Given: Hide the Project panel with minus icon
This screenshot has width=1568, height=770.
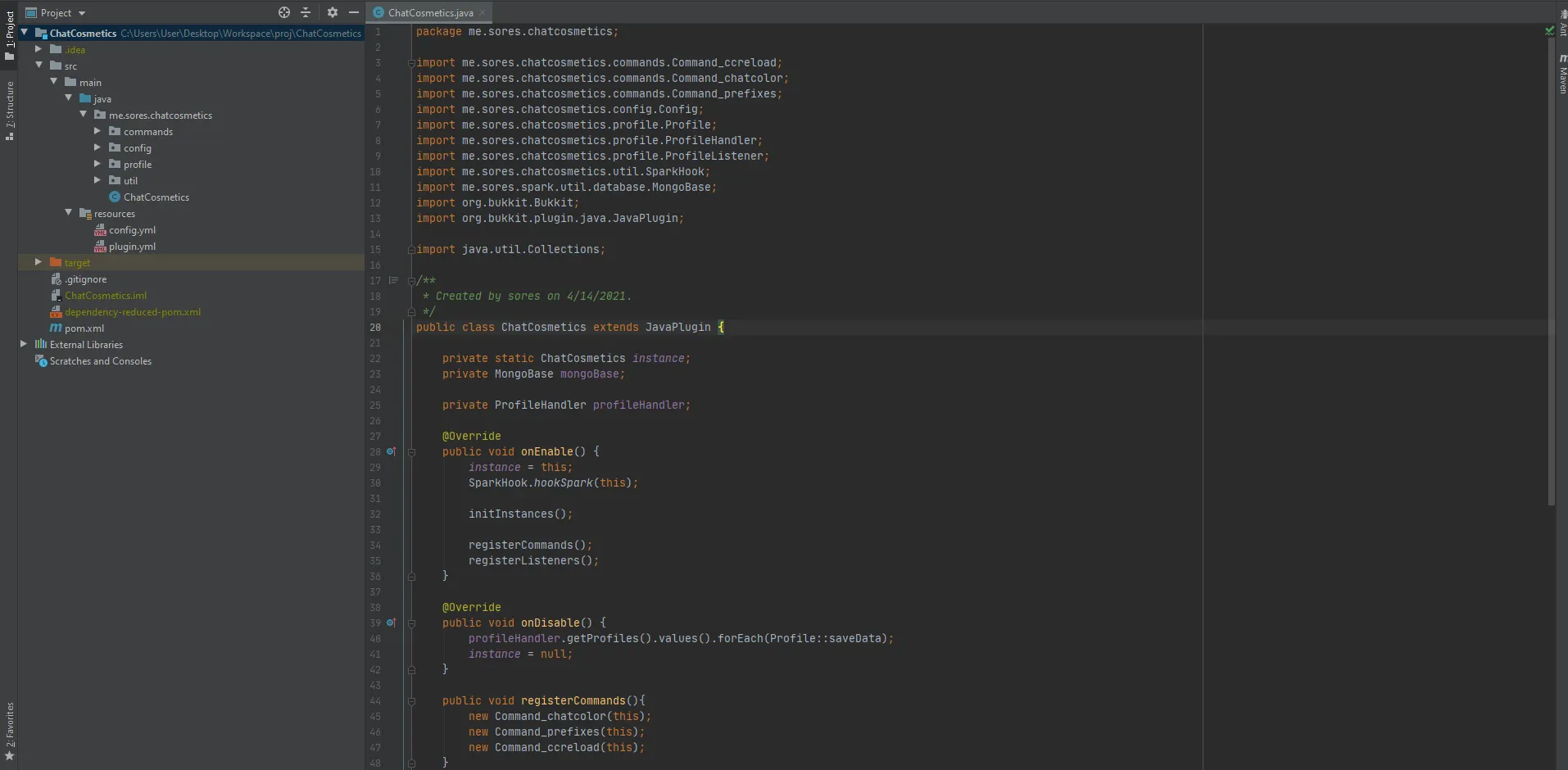Looking at the screenshot, I should [354, 12].
